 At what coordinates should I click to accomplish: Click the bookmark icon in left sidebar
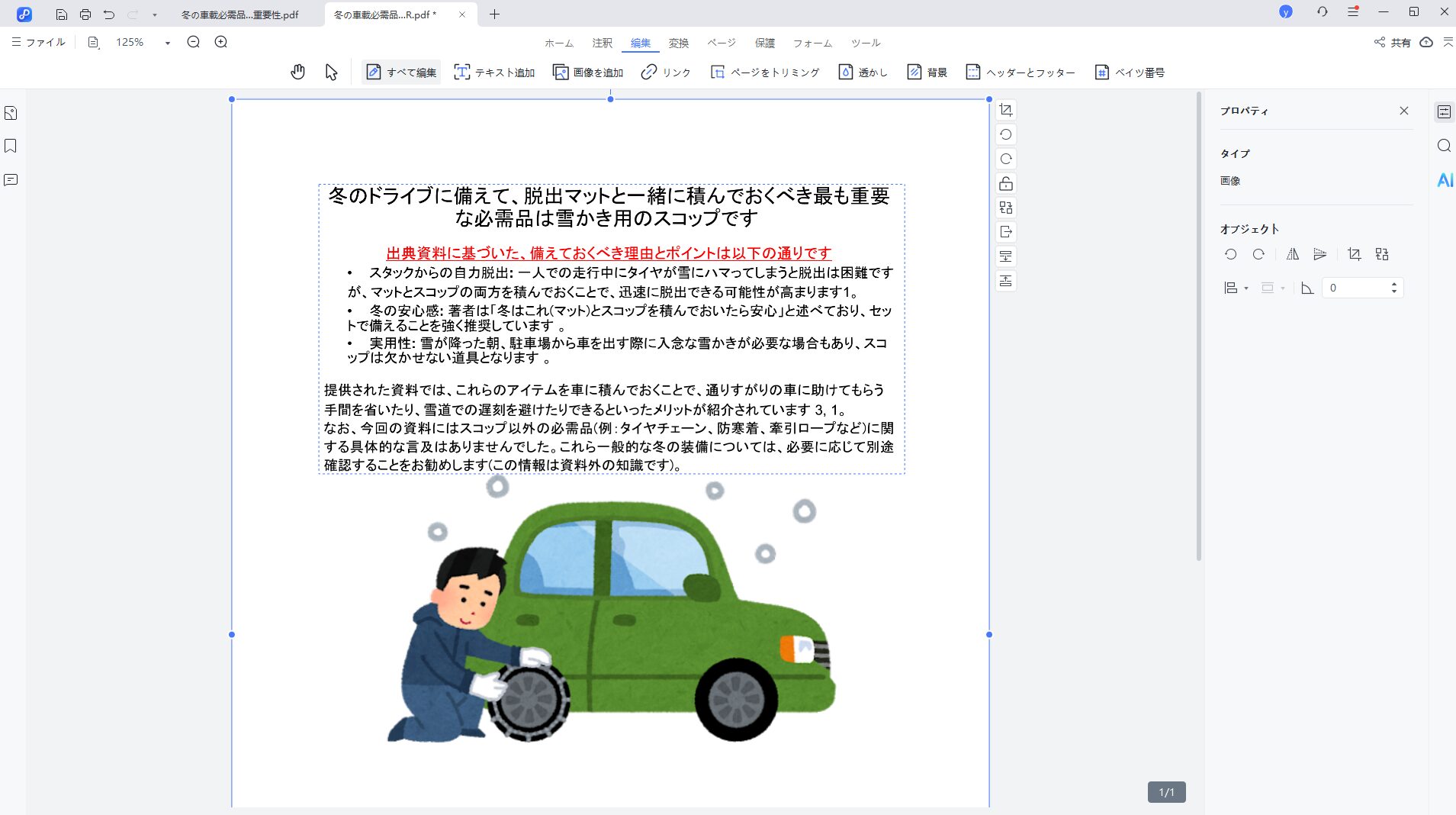(x=11, y=146)
